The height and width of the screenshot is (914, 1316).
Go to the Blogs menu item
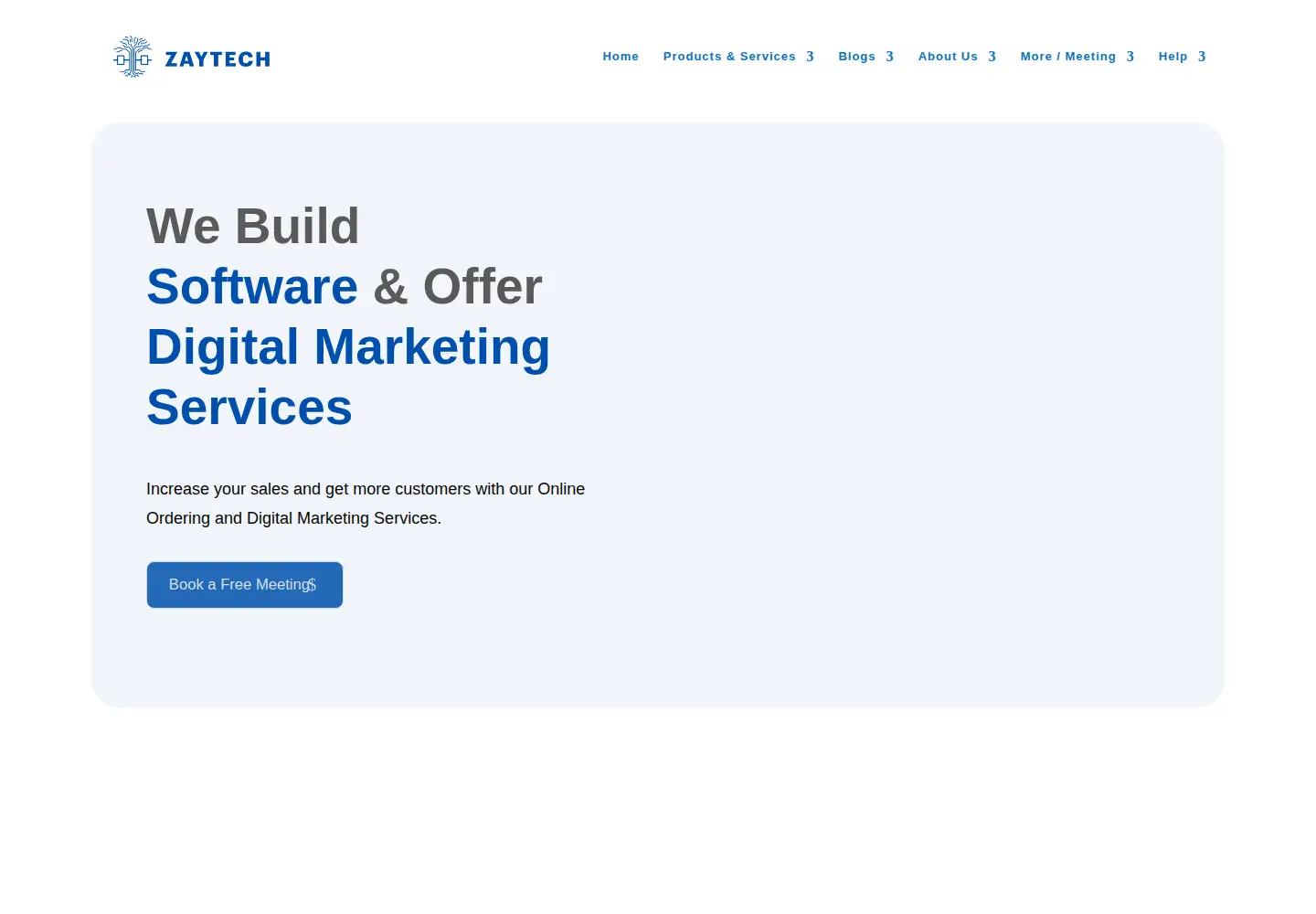coord(857,57)
